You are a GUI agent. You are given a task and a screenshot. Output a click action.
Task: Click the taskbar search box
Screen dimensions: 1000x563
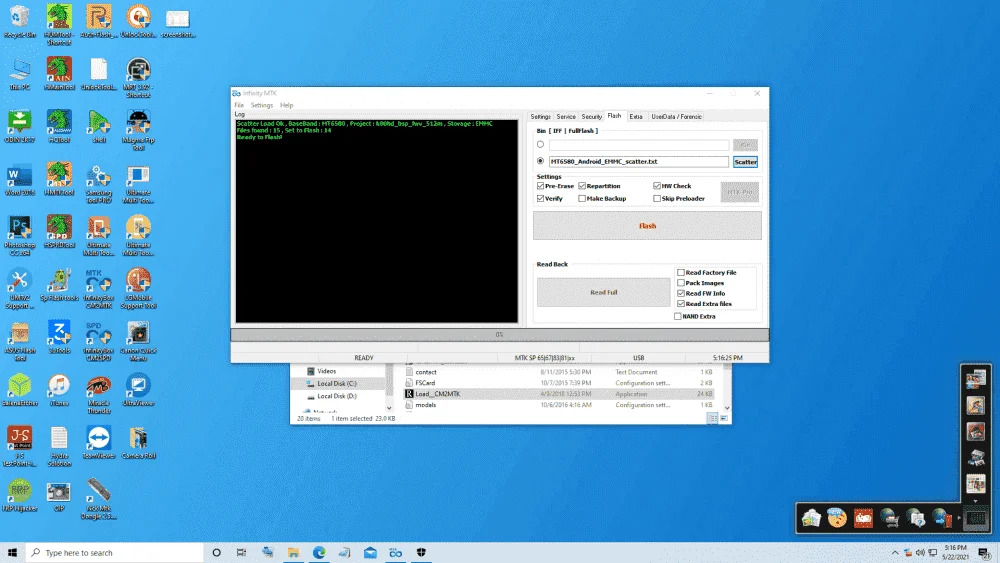coord(115,552)
